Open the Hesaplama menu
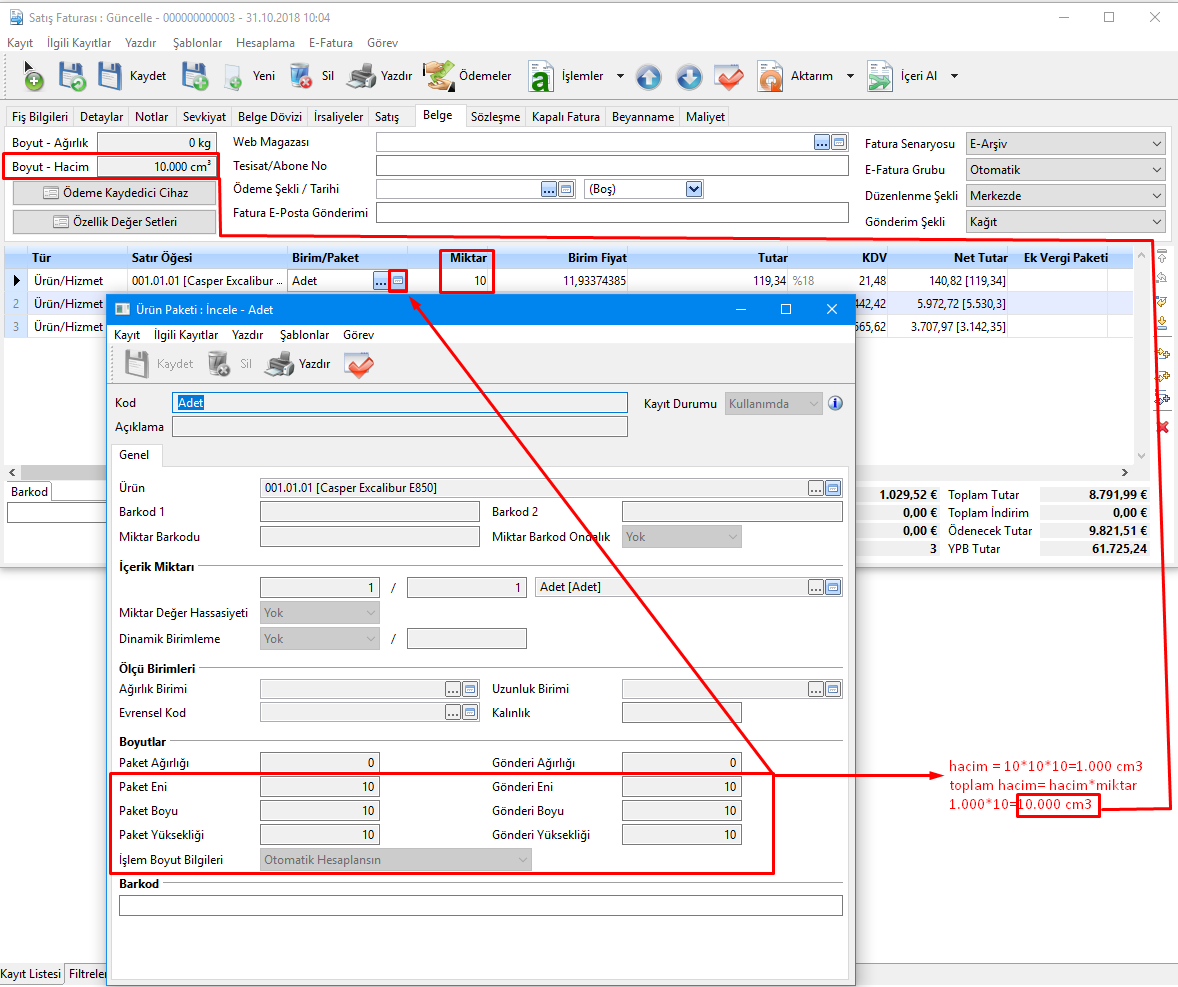 click(265, 43)
